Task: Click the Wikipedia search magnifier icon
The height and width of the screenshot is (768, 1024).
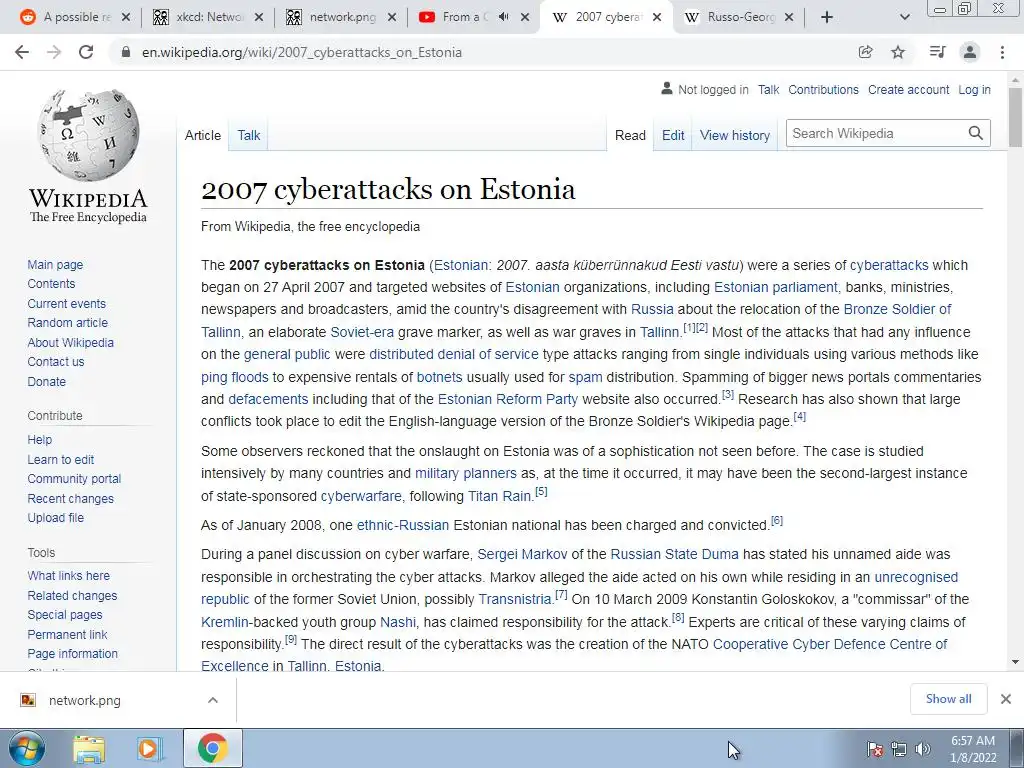Action: point(976,133)
